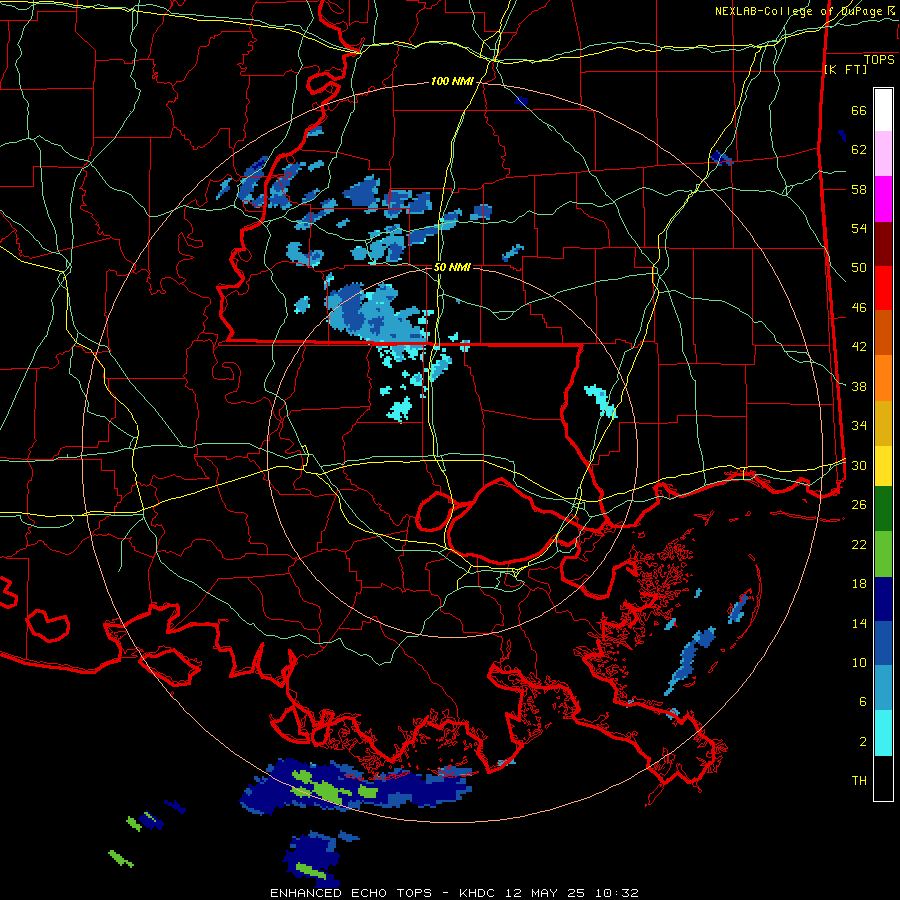Viewport: 900px width, 900px height.
Task: Click the 'KHDC' station identifier
Action: pyautogui.click(x=479, y=893)
